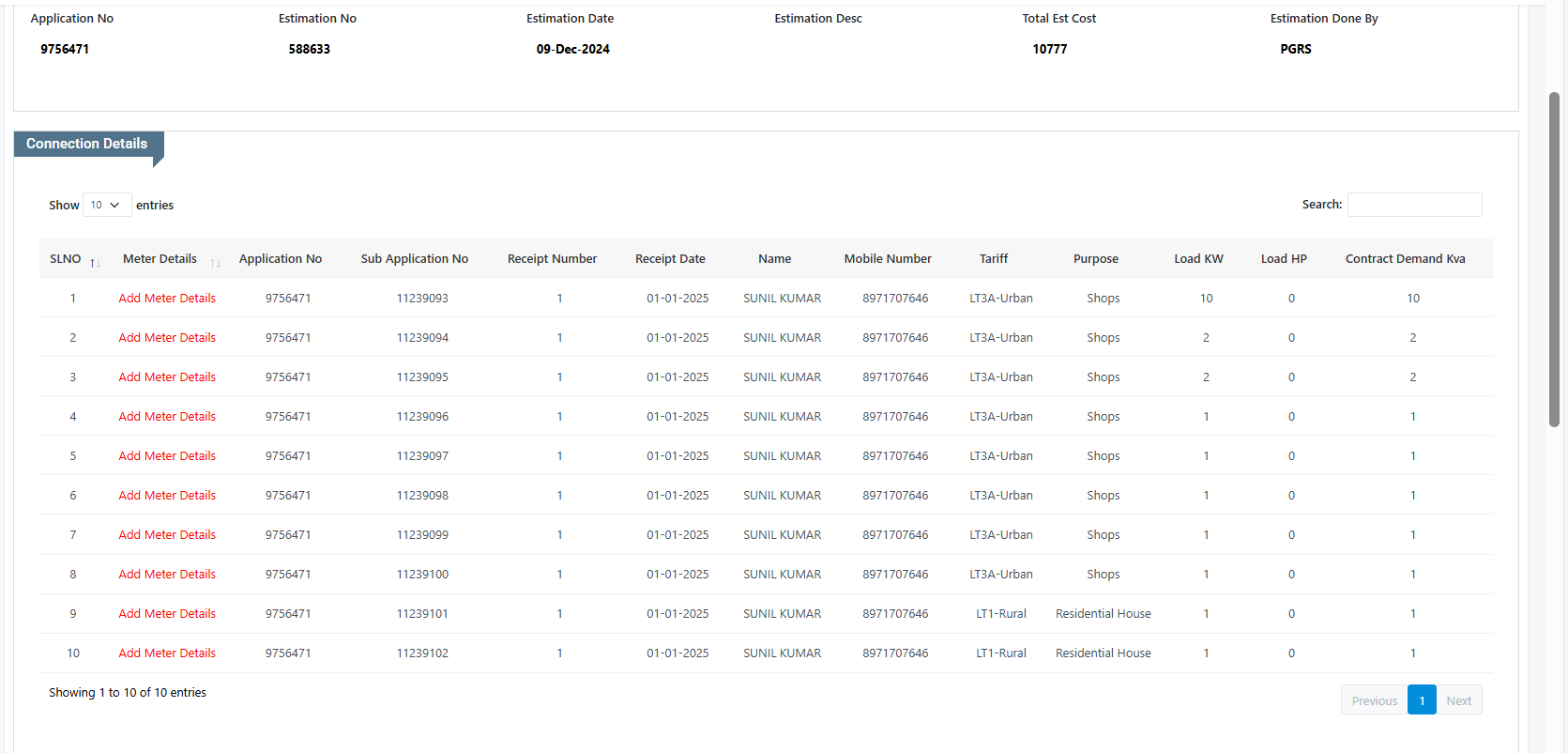This screenshot has width=1568, height=753.
Task: Click the vertical page scrollbar thumb
Action: 1554,259
